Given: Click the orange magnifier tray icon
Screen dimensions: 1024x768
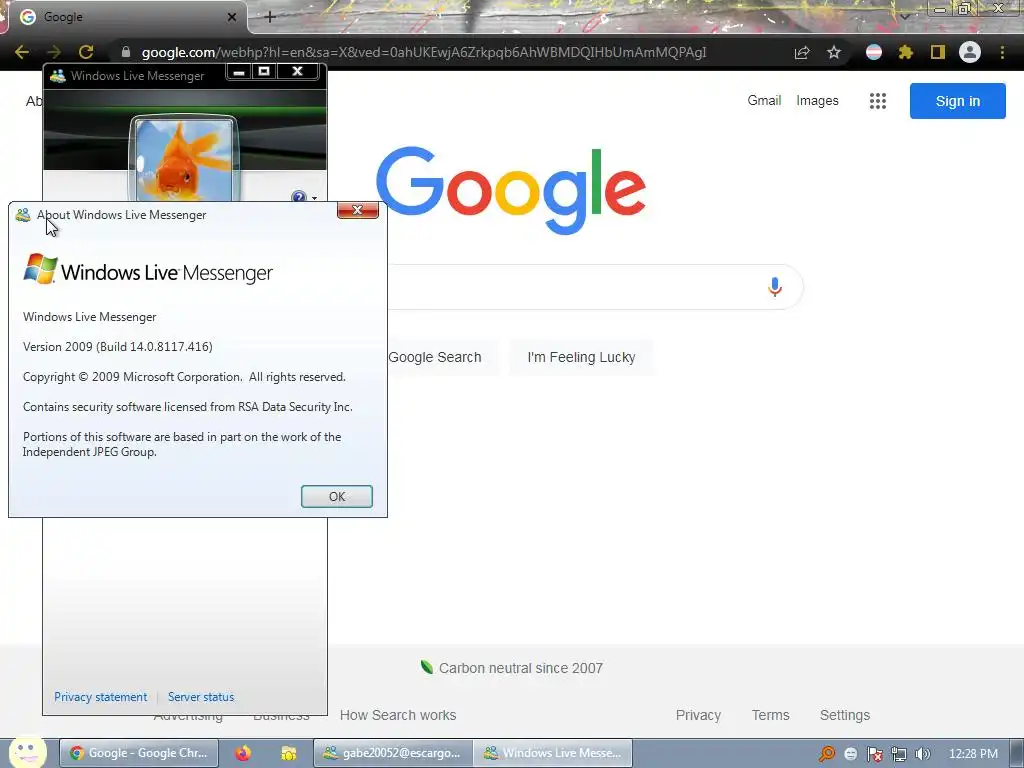Looking at the screenshot, I should pos(827,754).
